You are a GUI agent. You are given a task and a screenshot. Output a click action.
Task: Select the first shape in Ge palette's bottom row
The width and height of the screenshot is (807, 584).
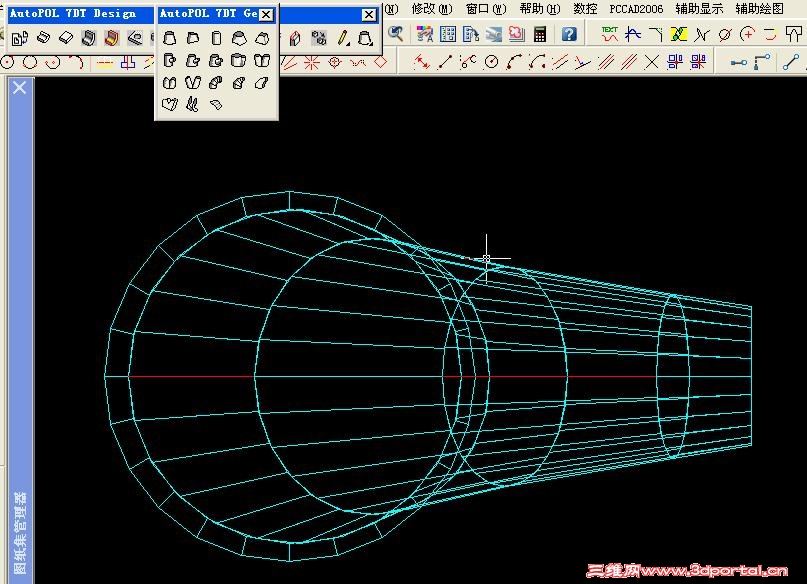[x=169, y=104]
